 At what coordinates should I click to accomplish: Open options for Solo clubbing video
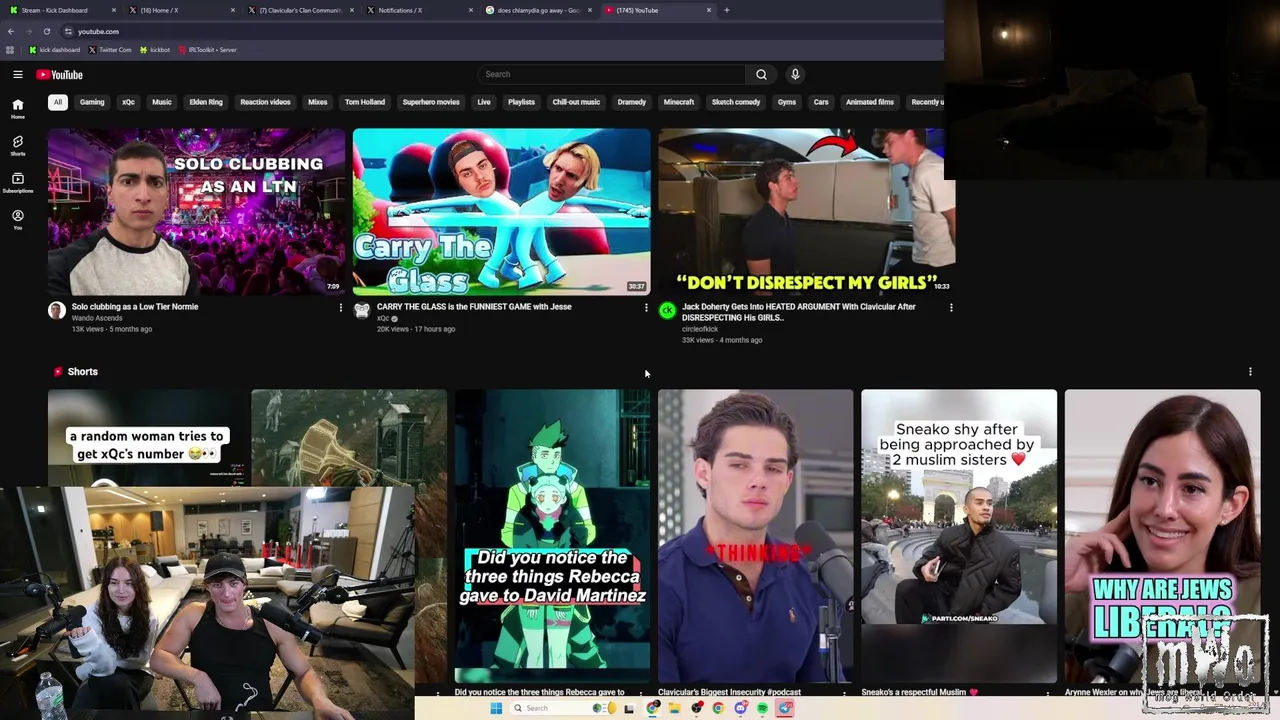click(340, 308)
